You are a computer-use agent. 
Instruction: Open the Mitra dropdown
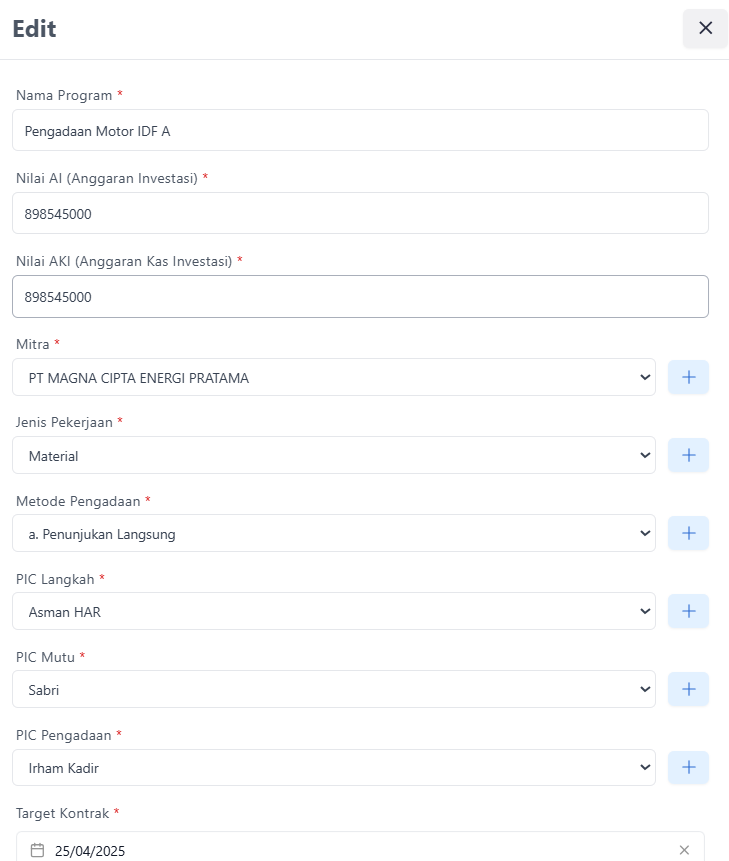(x=334, y=377)
